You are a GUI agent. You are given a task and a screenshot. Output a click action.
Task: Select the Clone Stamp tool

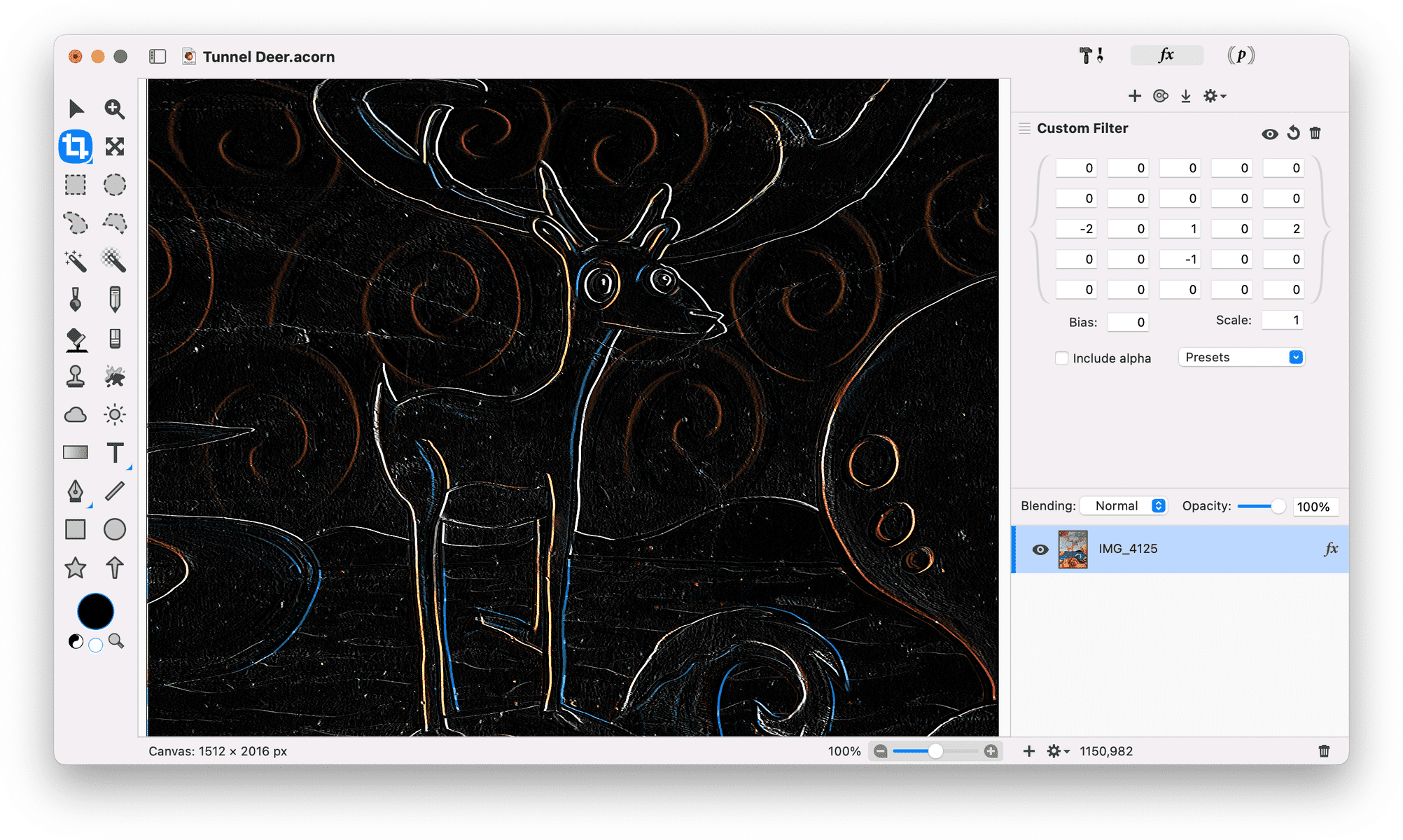click(x=76, y=377)
